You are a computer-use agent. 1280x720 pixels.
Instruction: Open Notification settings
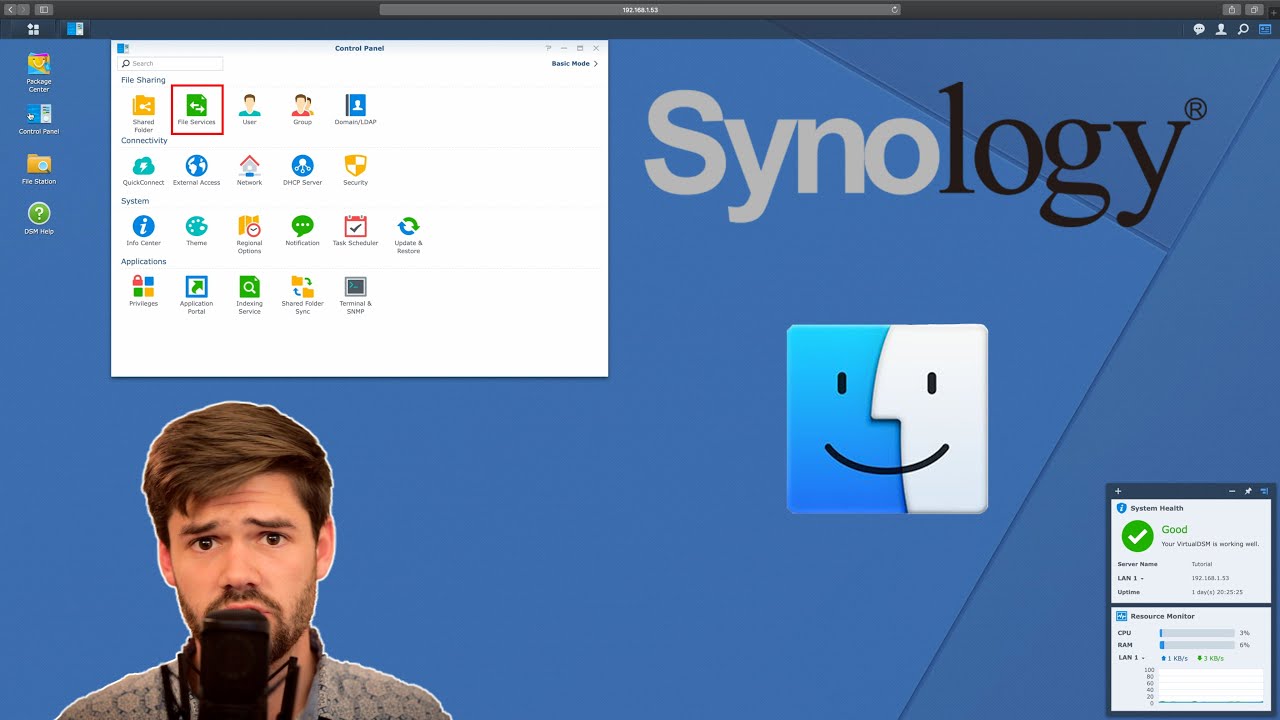tap(302, 231)
